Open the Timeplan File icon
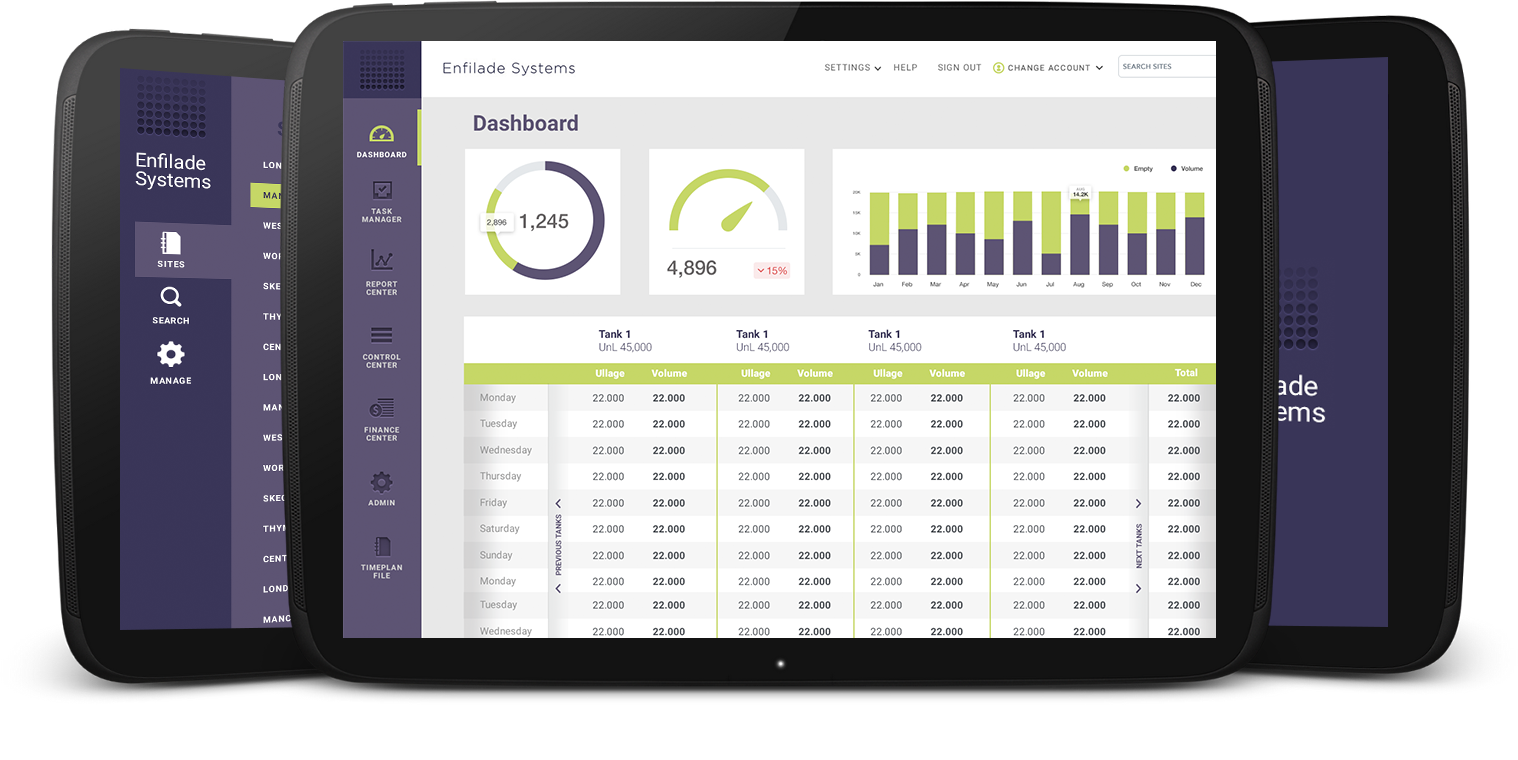The height and width of the screenshot is (760, 1518). coord(381,547)
